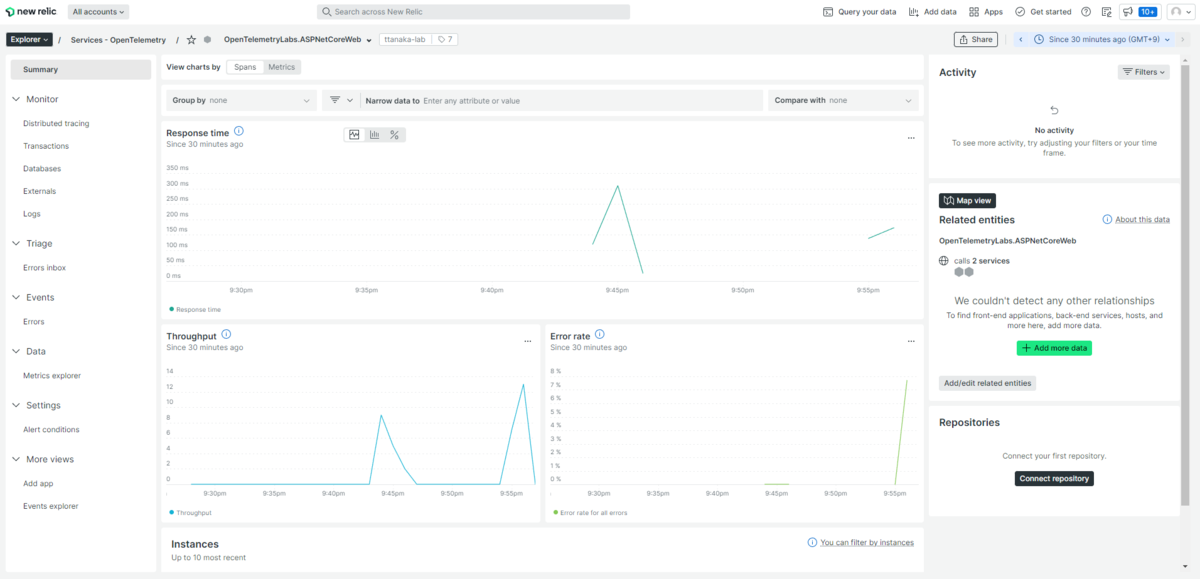This screenshot has width=1200, height=579.
Task: Click in the Search across New Relic field
Action: click(474, 12)
